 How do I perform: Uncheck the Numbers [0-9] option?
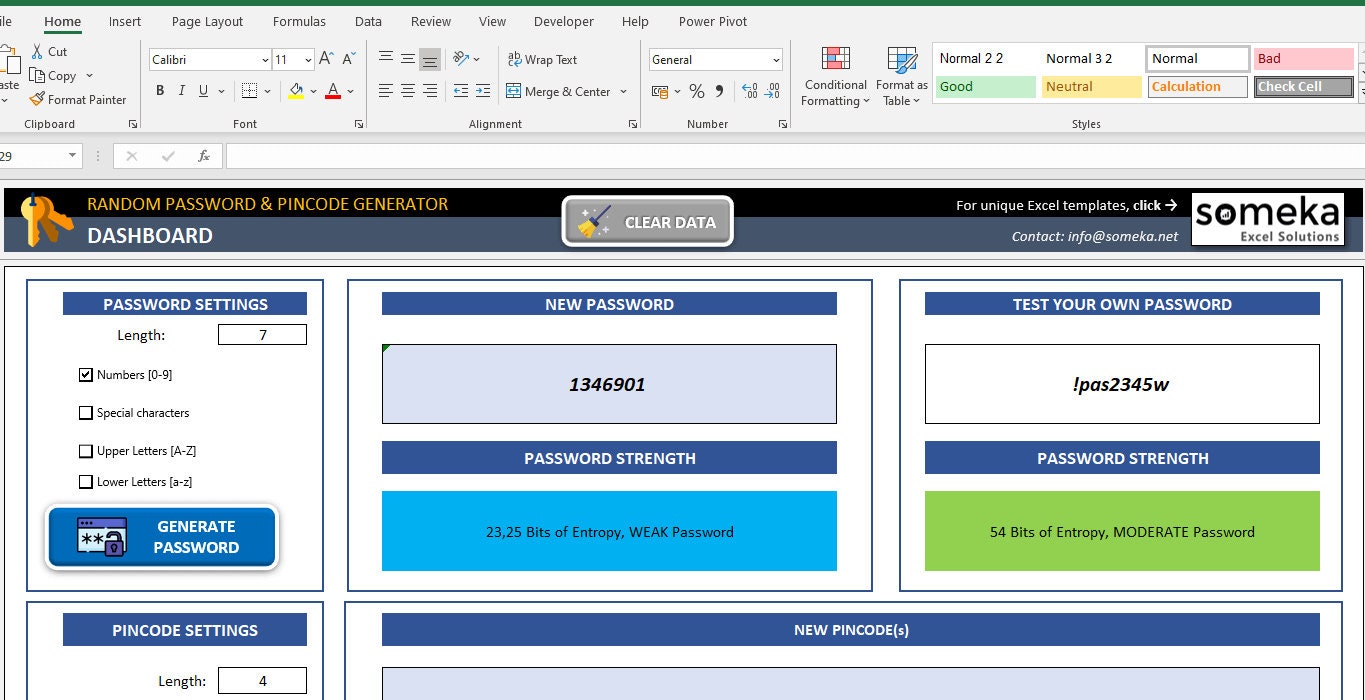(x=86, y=374)
